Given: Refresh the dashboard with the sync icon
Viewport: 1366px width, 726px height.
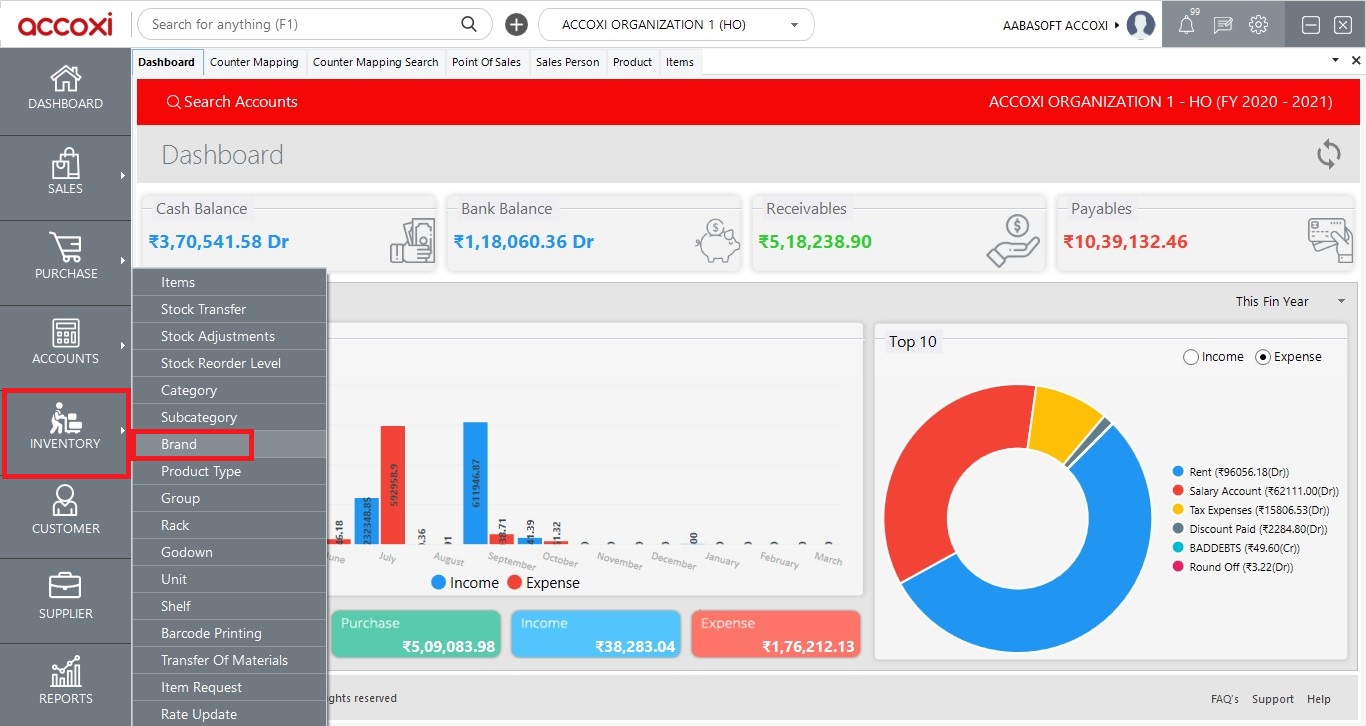Looking at the screenshot, I should [x=1328, y=154].
